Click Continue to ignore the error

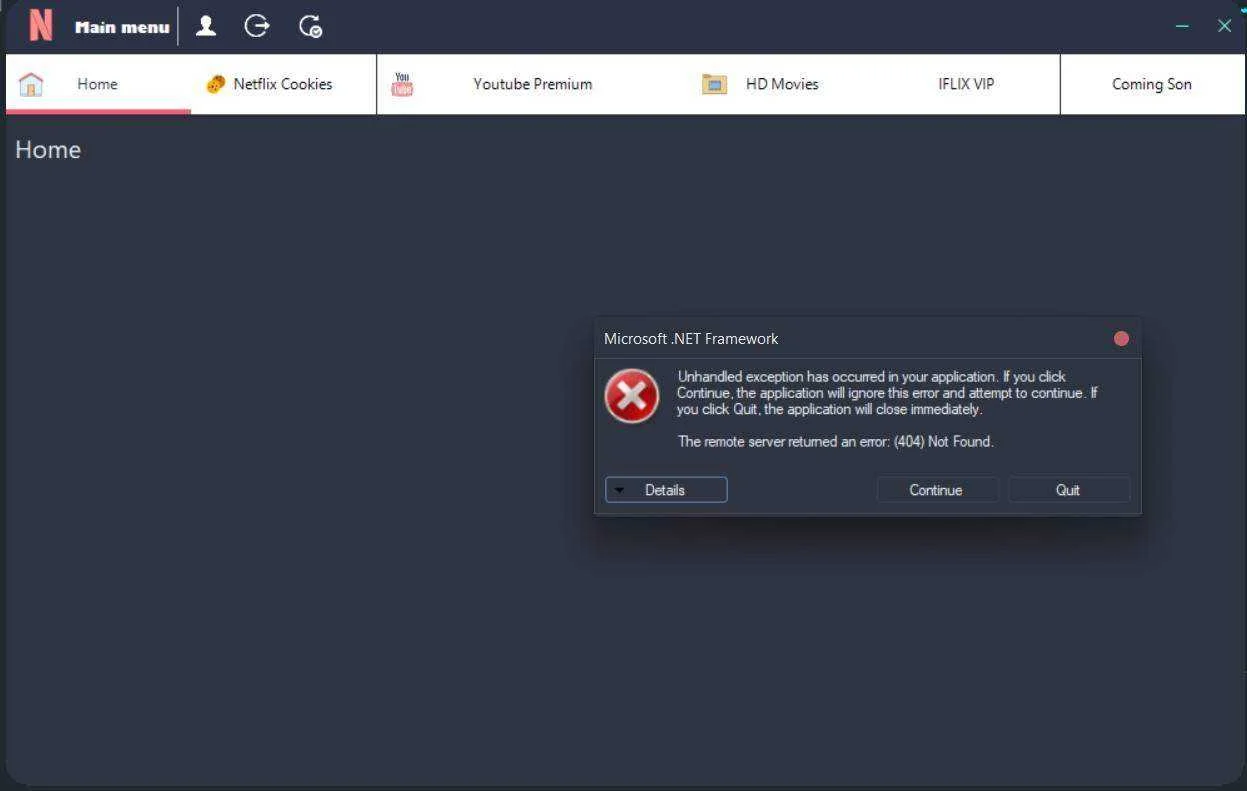coord(936,490)
